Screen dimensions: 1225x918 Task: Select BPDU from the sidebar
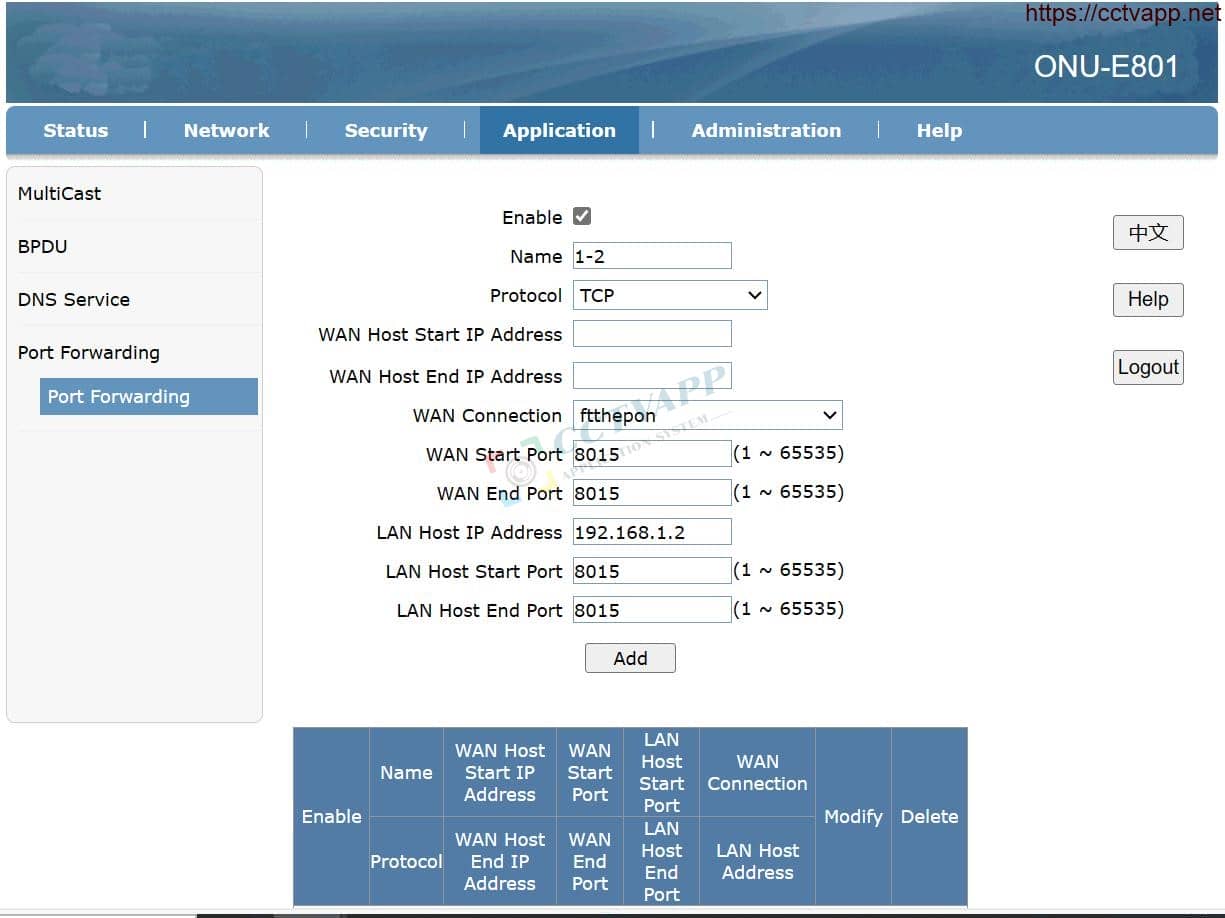coord(43,247)
